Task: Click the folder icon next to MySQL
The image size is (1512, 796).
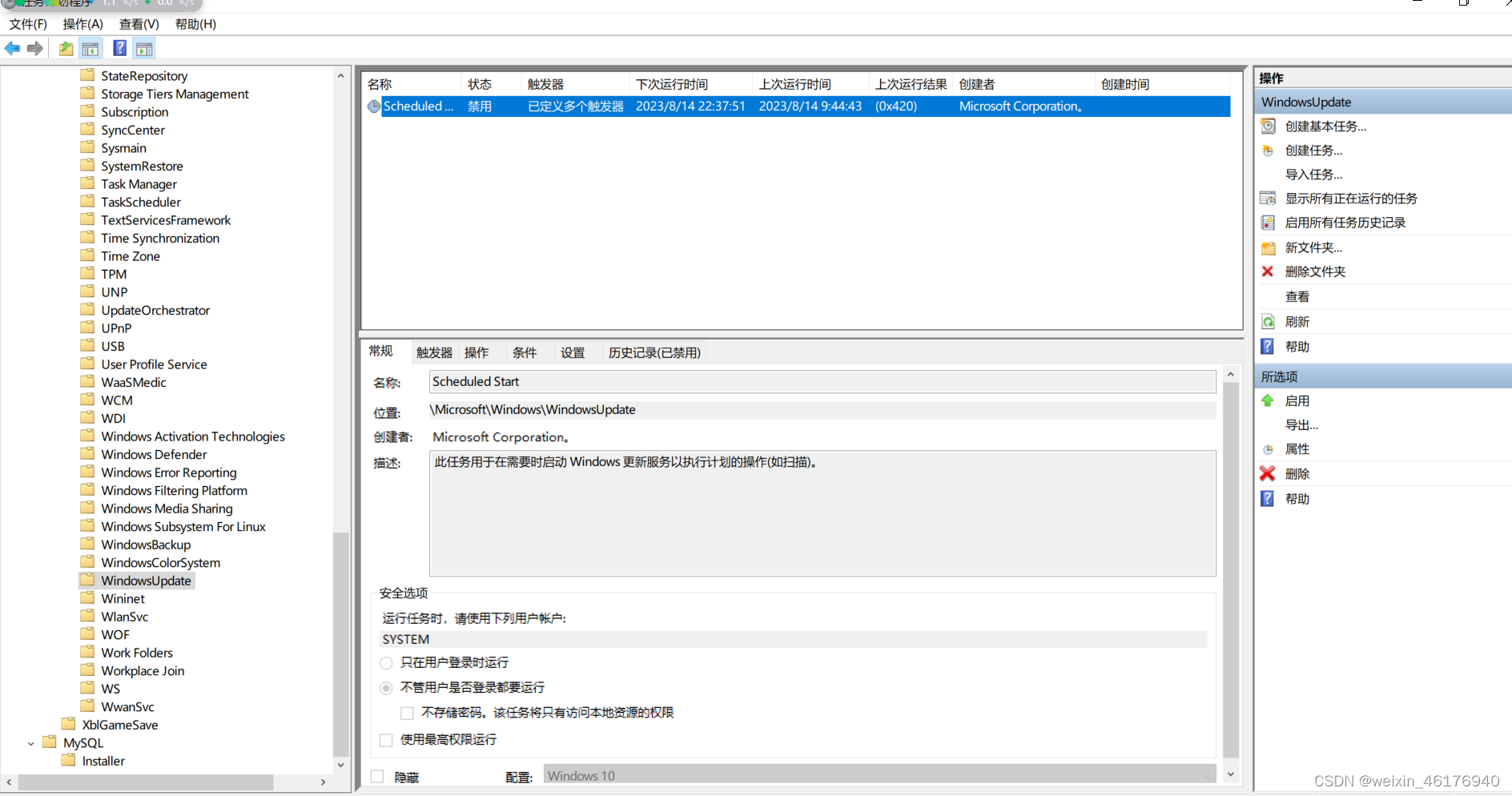Action: coord(50,742)
